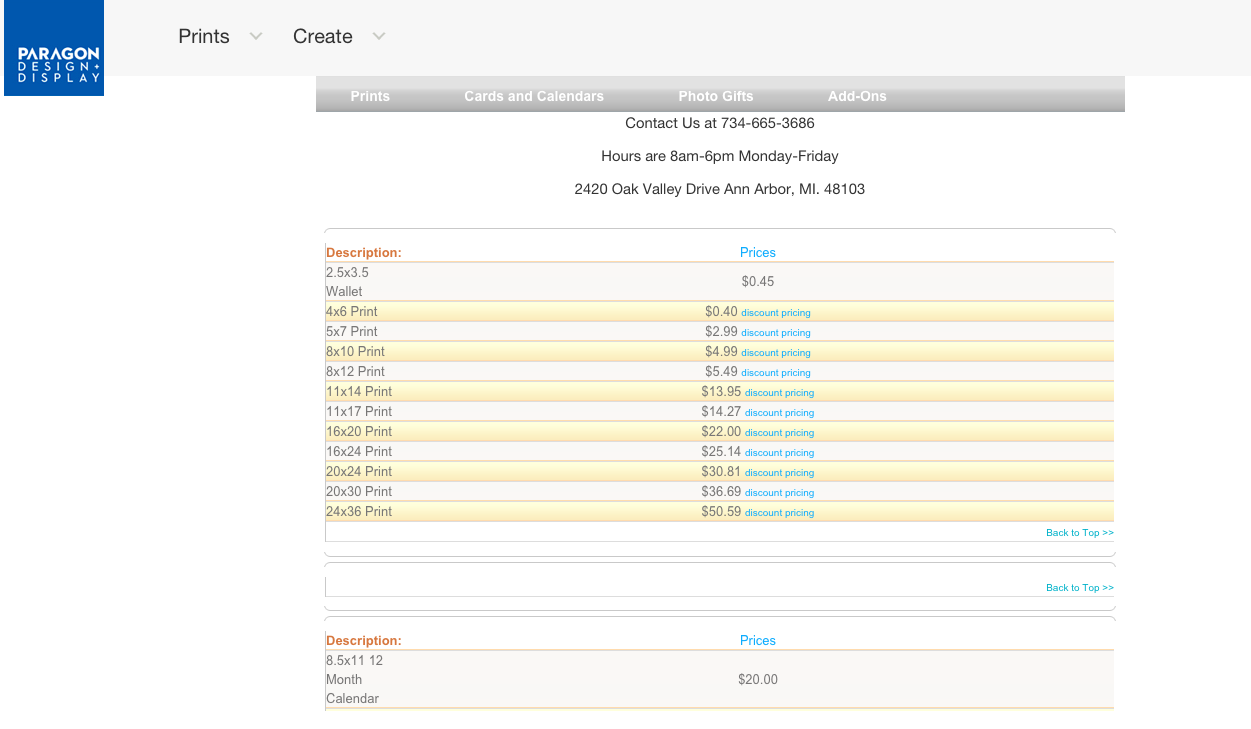The image size is (1251, 729).
Task: Open the Photo Gifts tab
Action: pyautogui.click(x=716, y=96)
